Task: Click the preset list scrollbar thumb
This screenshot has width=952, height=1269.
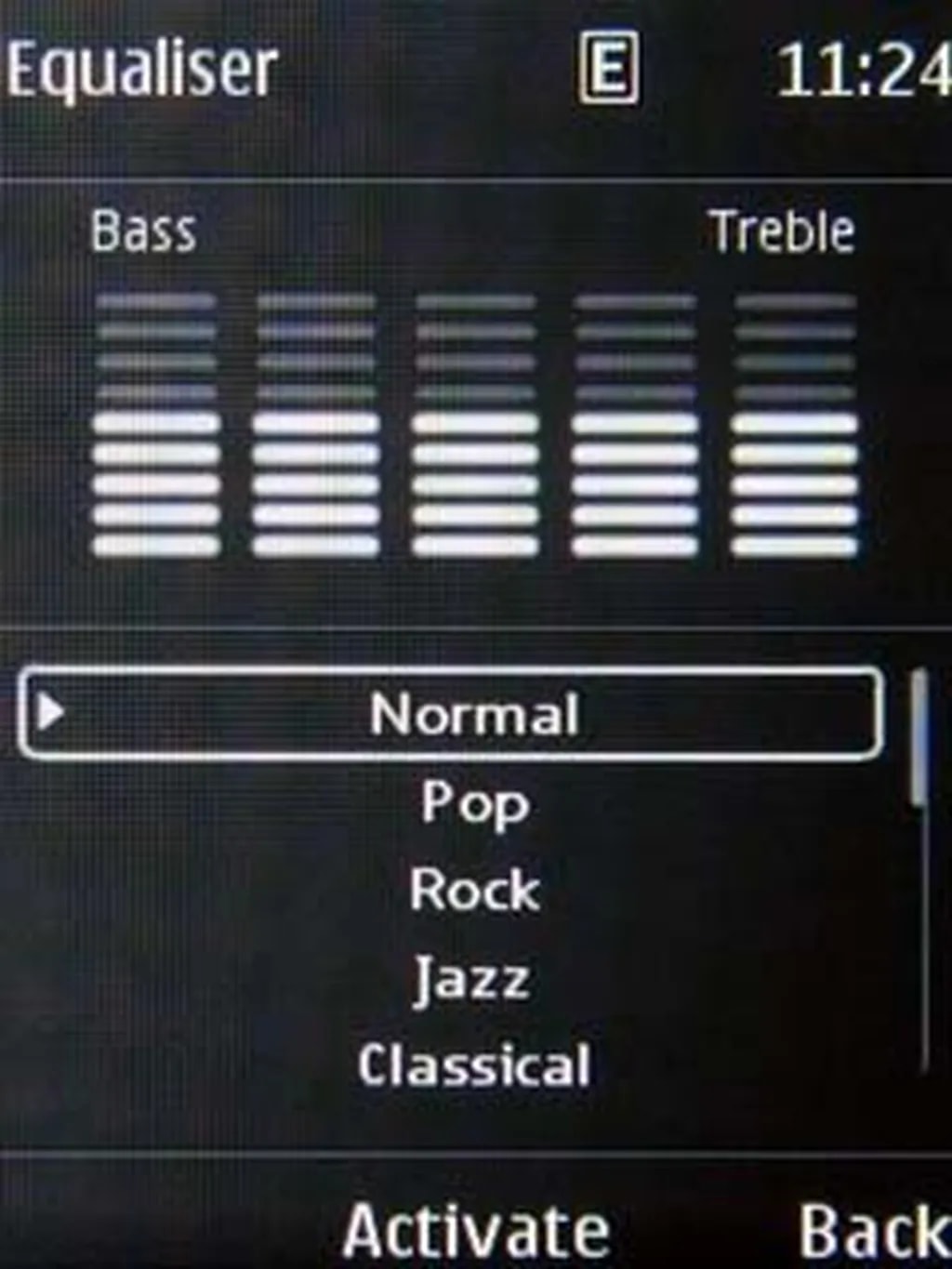Action: click(x=919, y=739)
